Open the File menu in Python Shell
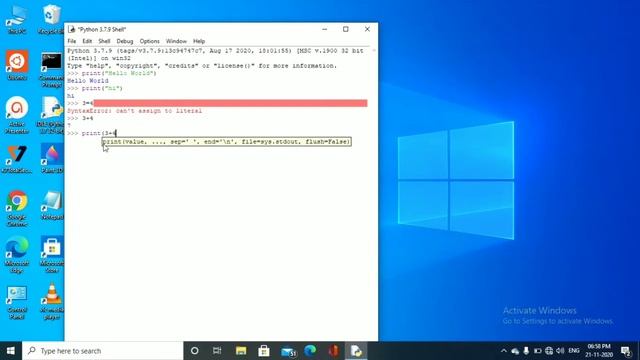 [x=72, y=41]
